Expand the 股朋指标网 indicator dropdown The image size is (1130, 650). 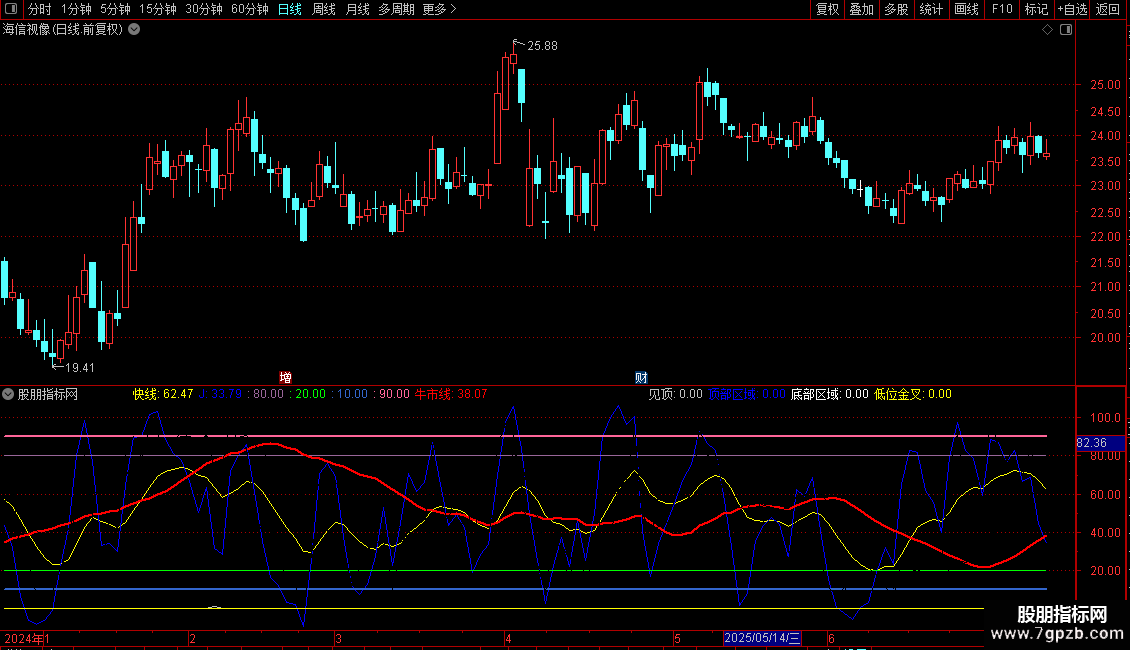8,394
